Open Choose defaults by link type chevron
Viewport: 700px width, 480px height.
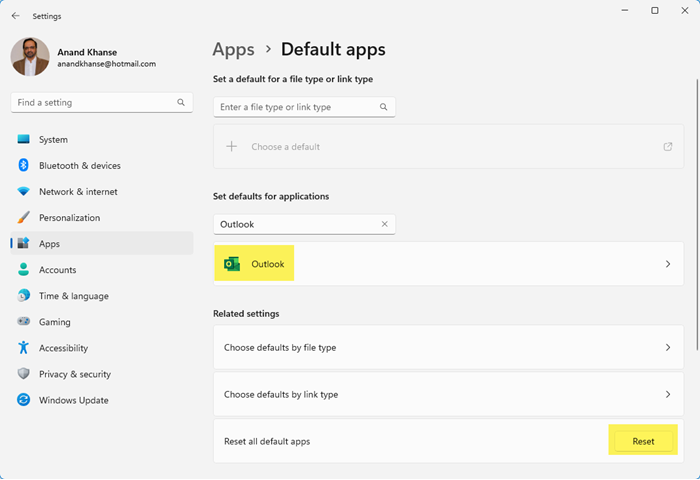click(x=667, y=394)
